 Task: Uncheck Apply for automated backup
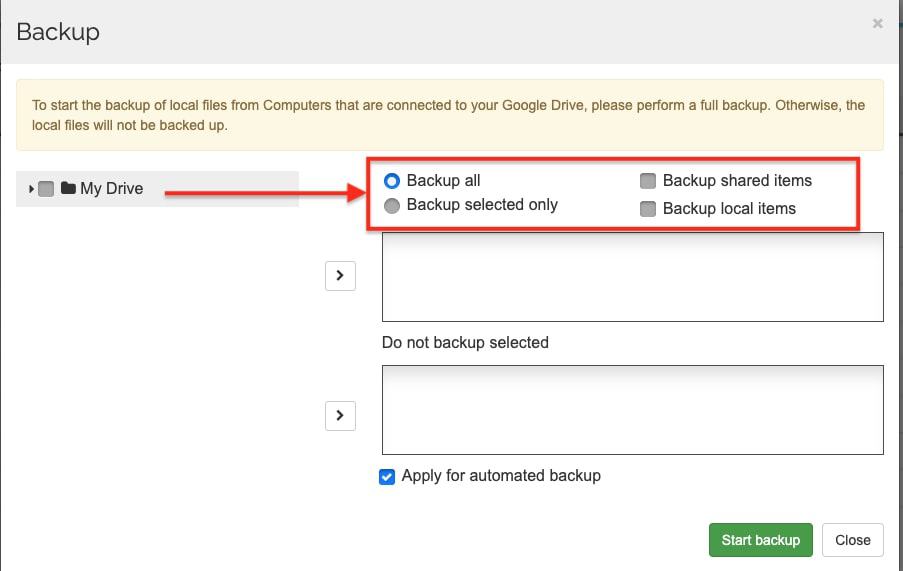tap(387, 477)
